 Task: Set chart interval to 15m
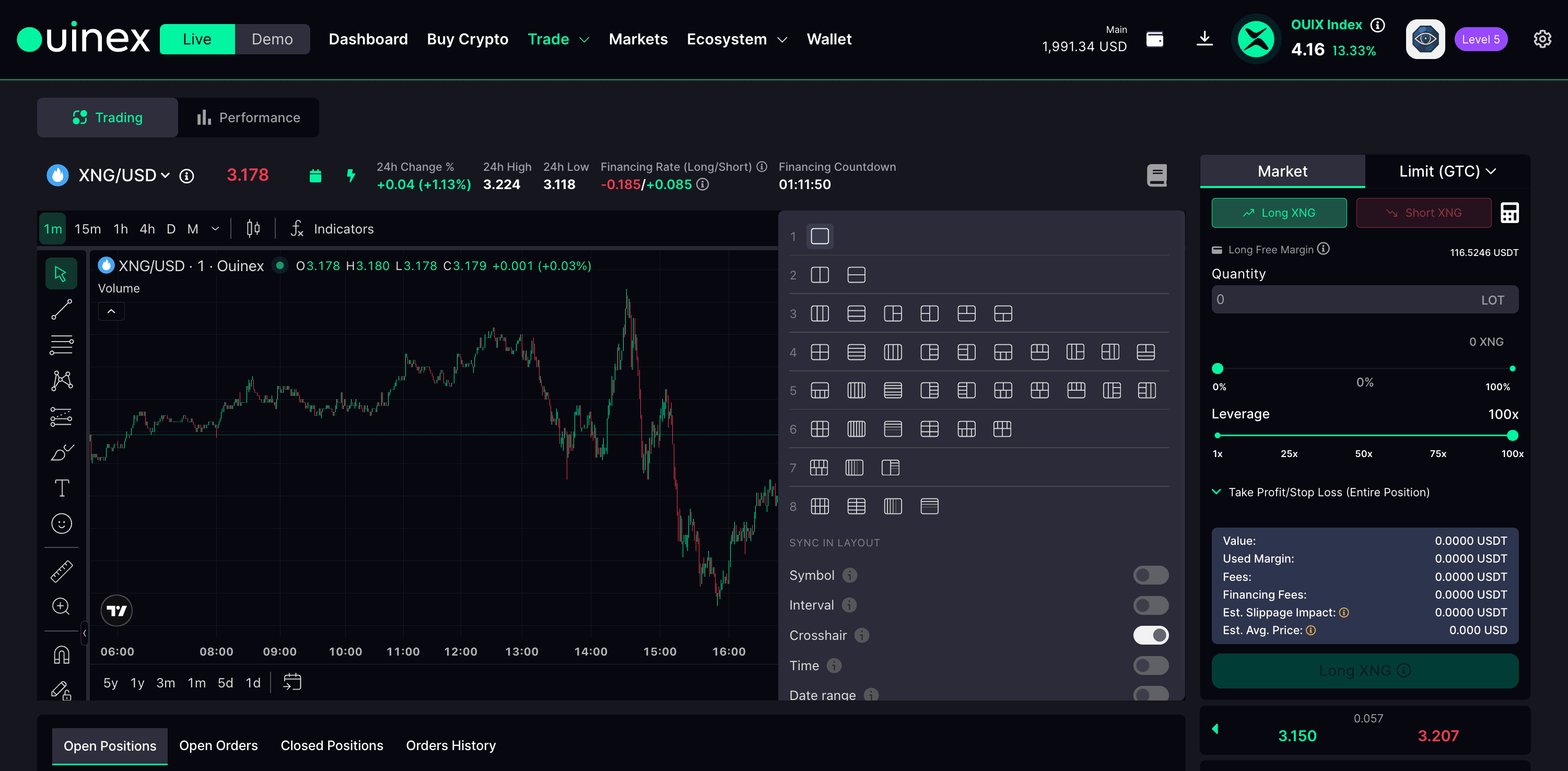click(x=88, y=229)
